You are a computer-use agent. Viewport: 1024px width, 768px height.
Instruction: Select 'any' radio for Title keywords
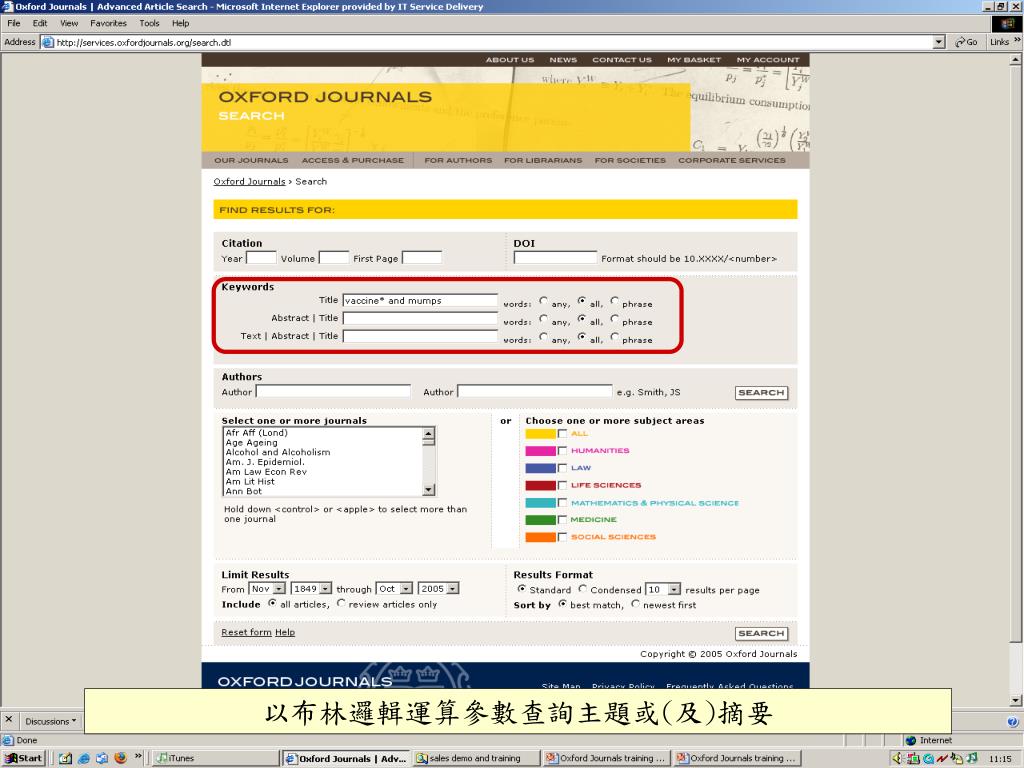tap(543, 301)
